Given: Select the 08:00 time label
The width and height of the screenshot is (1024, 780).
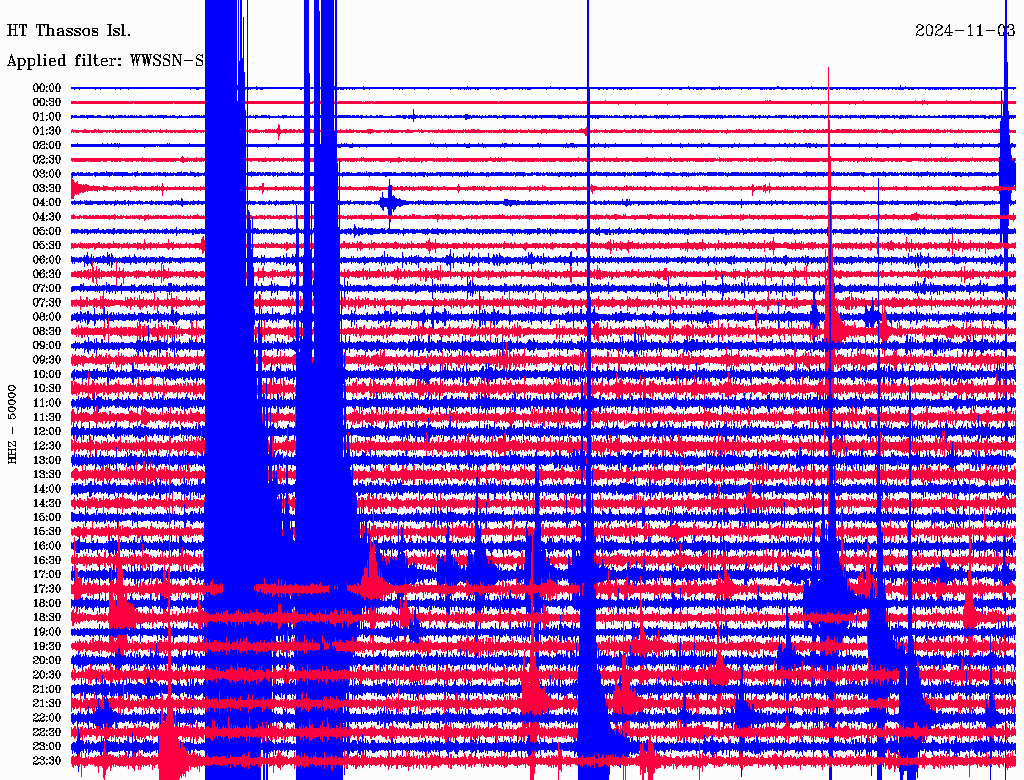Looking at the screenshot, I should point(47,317).
